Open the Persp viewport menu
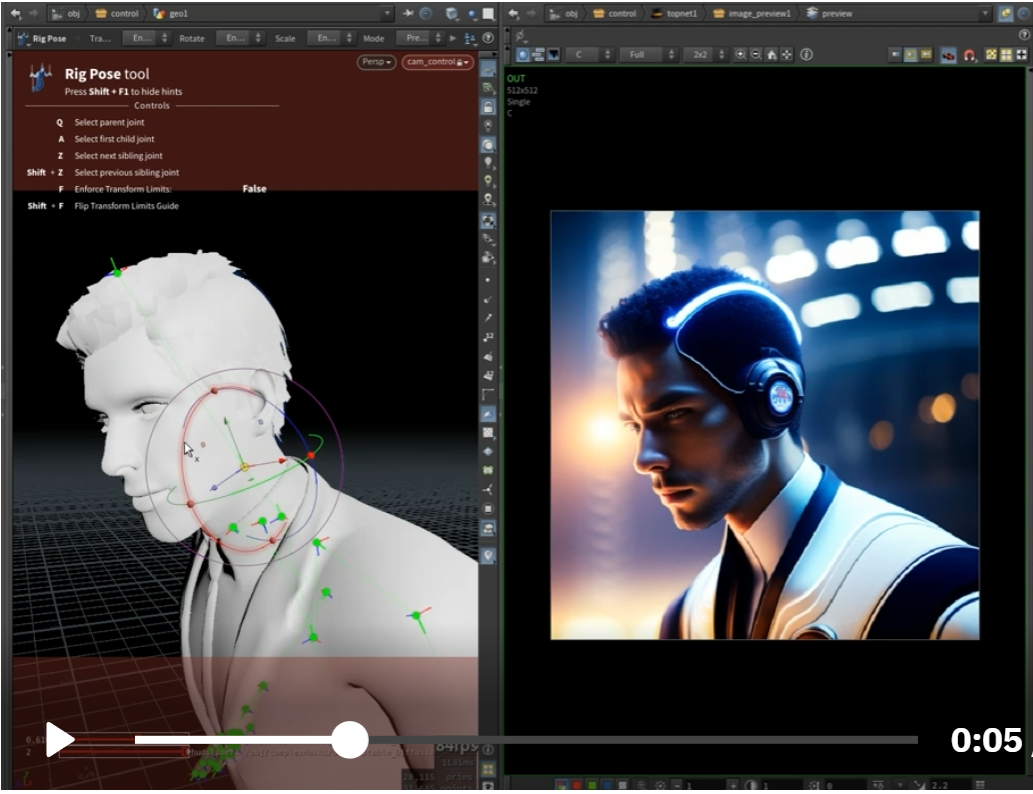This screenshot has height=794, width=1033. pos(376,62)
